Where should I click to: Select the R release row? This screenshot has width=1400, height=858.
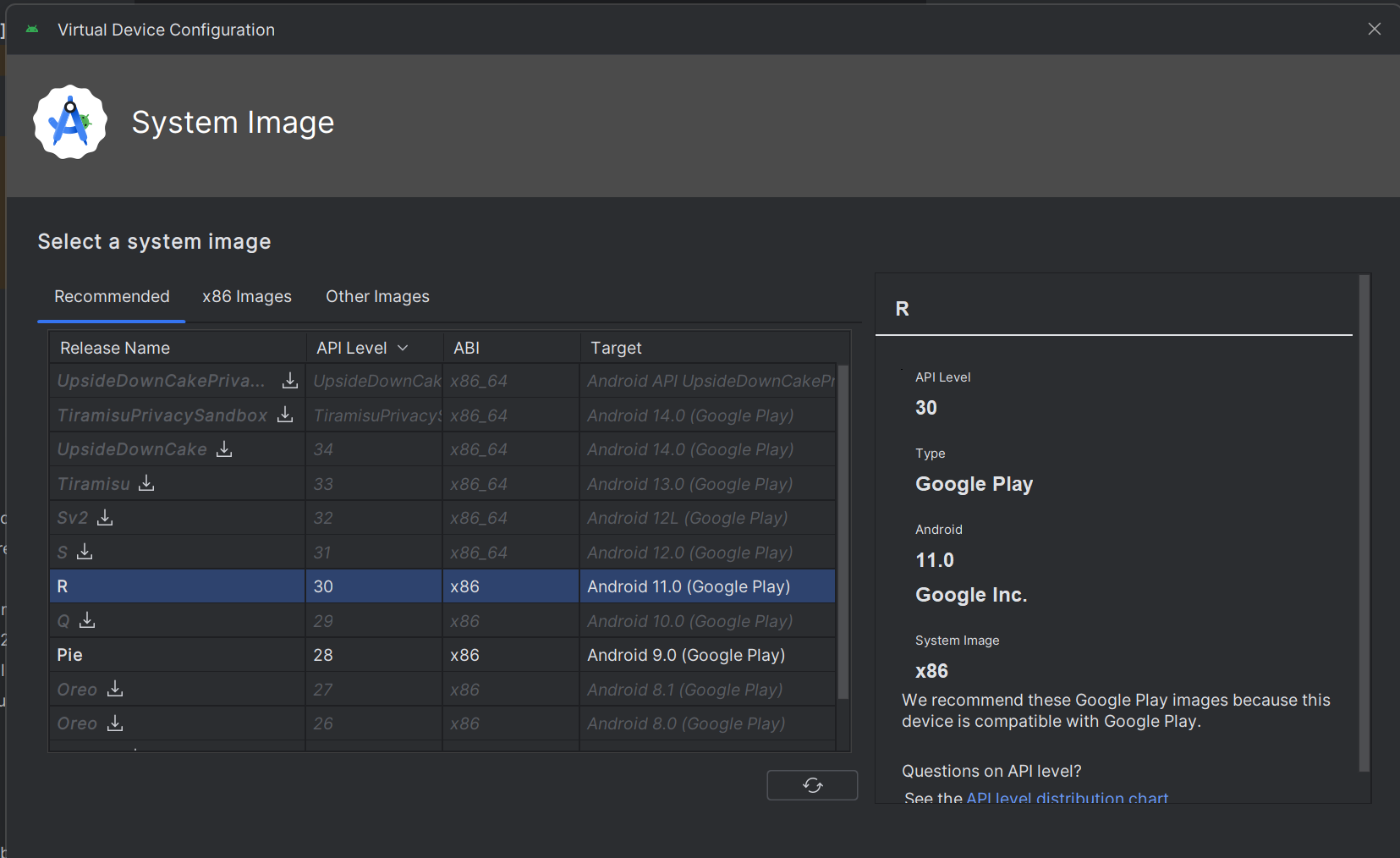coord(442,586)
